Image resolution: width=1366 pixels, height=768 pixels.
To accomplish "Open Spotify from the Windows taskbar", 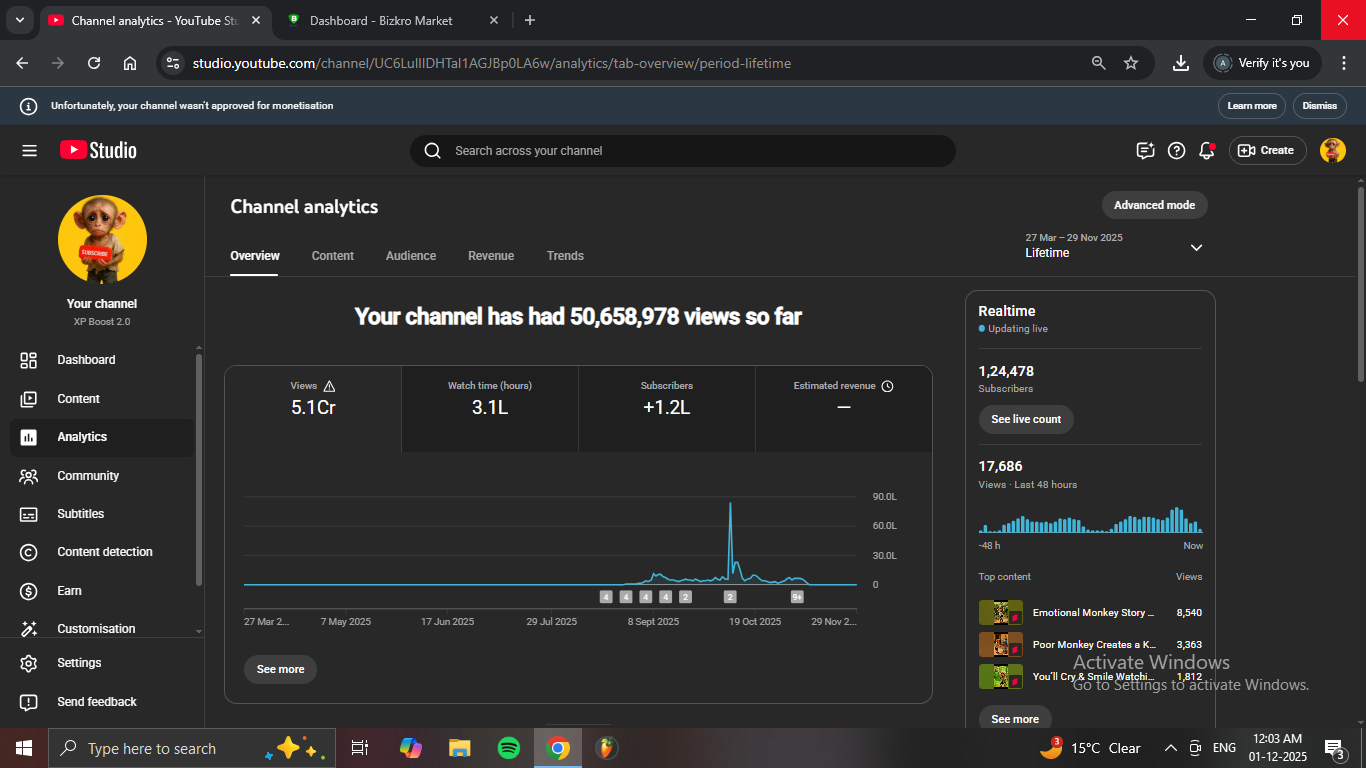I will pyautogui.click(x=508, y=748).
